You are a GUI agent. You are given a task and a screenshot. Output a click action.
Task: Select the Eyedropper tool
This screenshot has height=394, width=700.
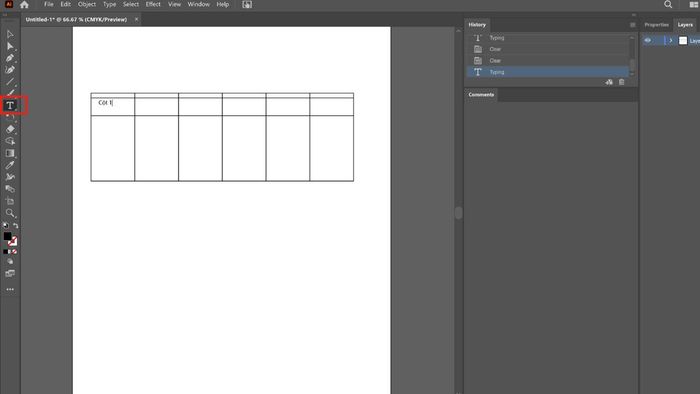tap(10, 165)
